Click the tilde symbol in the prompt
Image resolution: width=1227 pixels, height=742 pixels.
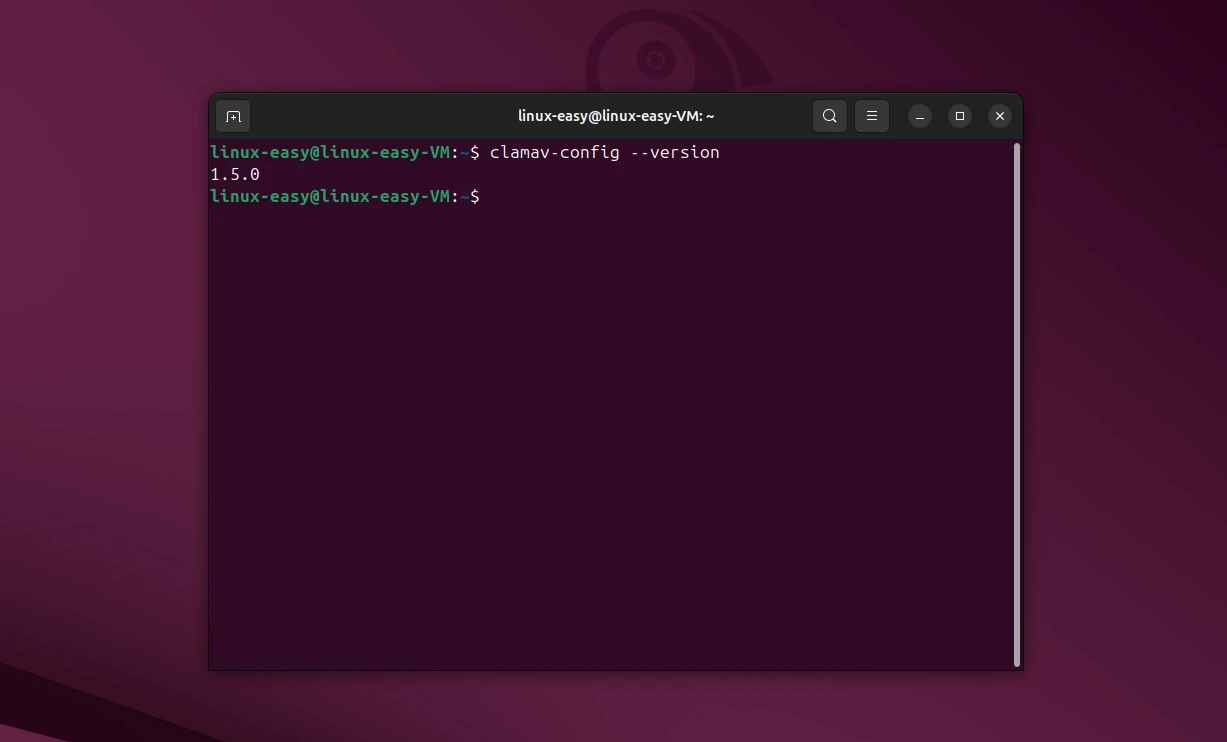[466, 196]
